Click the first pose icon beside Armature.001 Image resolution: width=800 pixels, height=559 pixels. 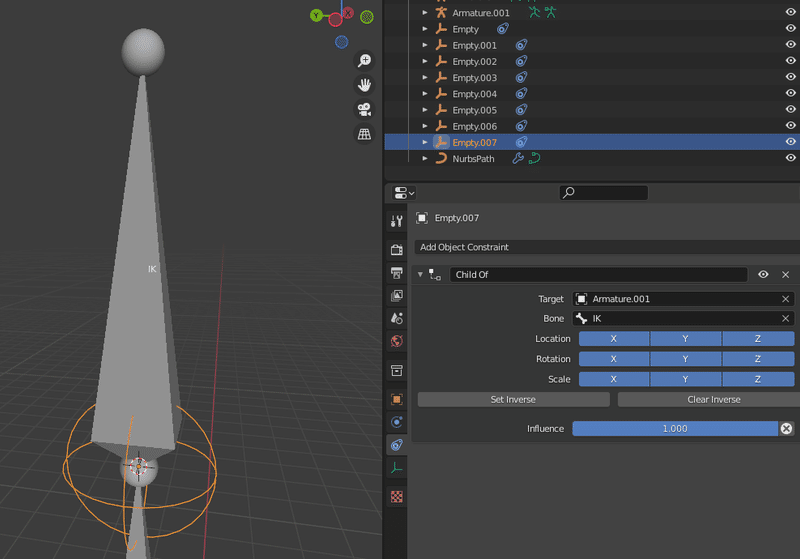point(534,12)
